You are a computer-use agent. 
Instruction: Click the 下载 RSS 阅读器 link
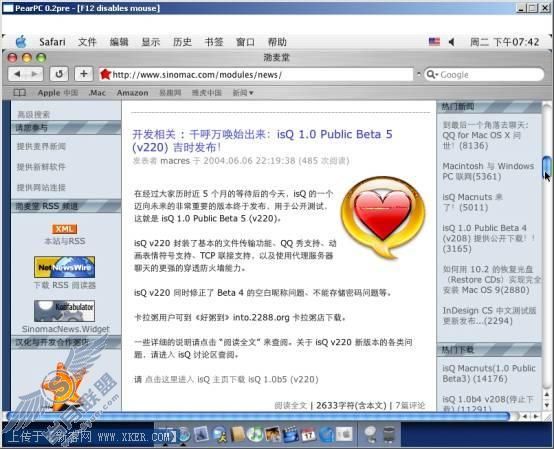pos(65,285)
